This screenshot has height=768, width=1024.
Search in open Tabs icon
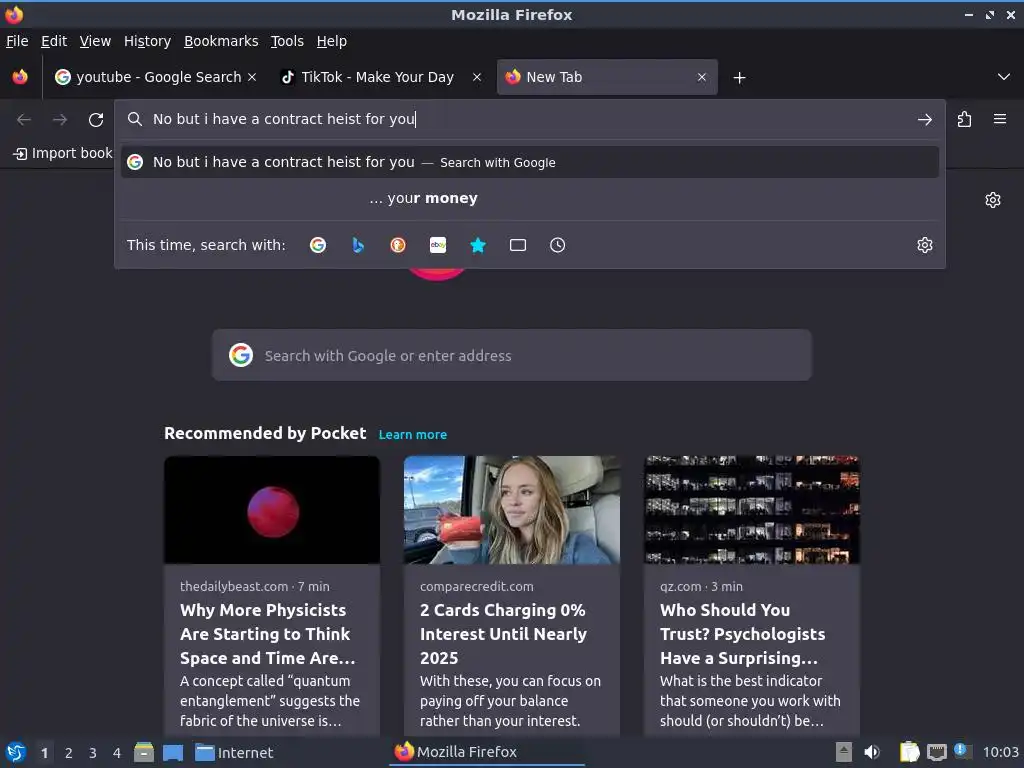(x=518, y=245)
